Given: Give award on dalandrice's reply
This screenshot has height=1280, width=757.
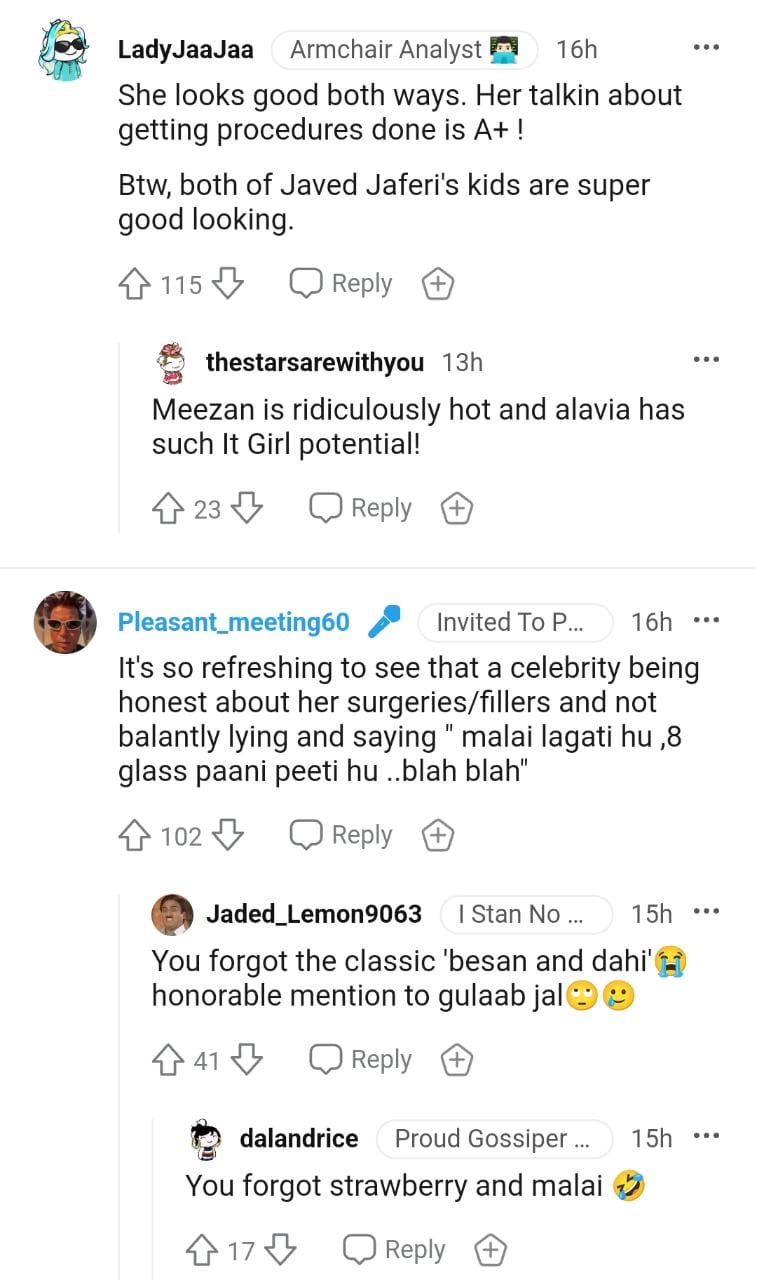Looking at the screenshot, I should click(490, 1250).
